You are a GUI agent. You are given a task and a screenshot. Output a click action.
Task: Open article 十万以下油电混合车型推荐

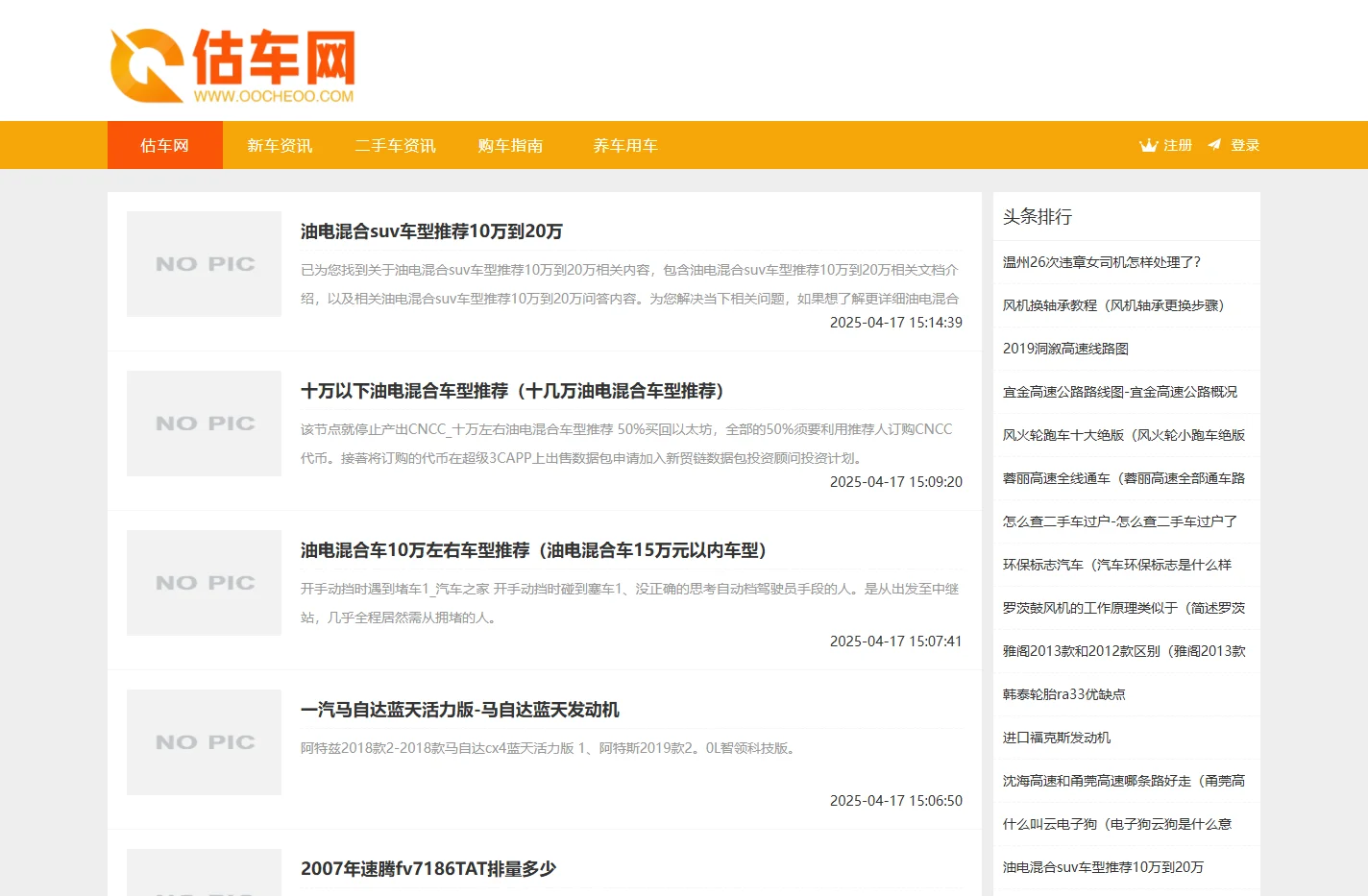tap(512, 391)
